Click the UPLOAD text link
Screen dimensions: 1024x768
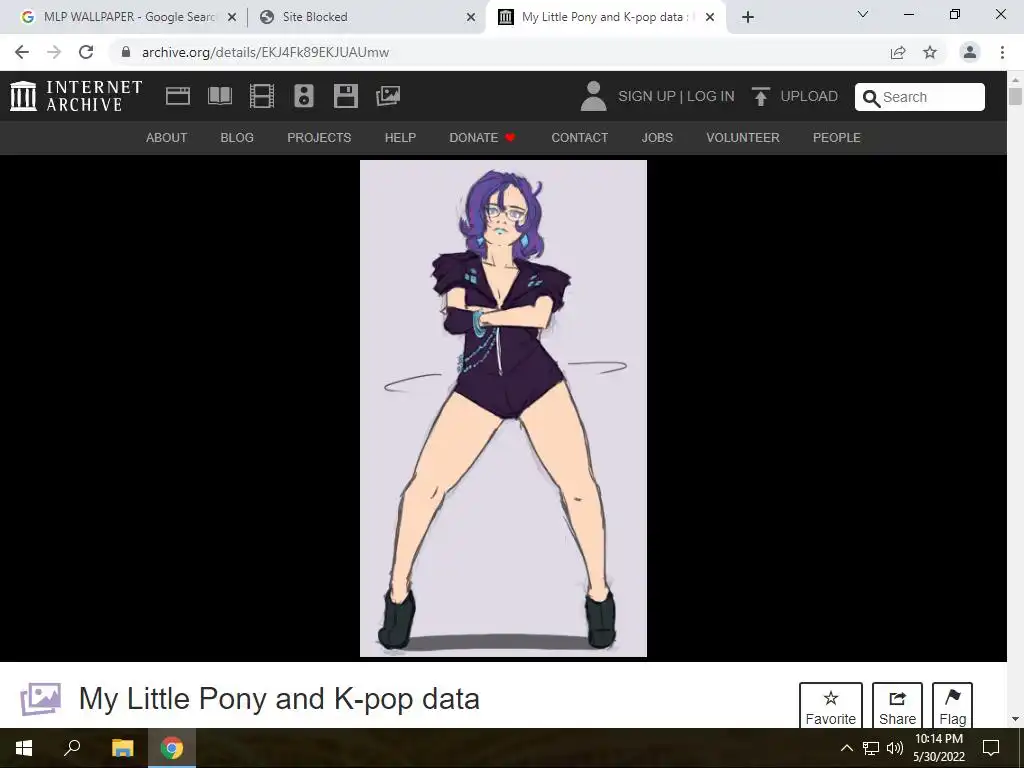[809, 97]
